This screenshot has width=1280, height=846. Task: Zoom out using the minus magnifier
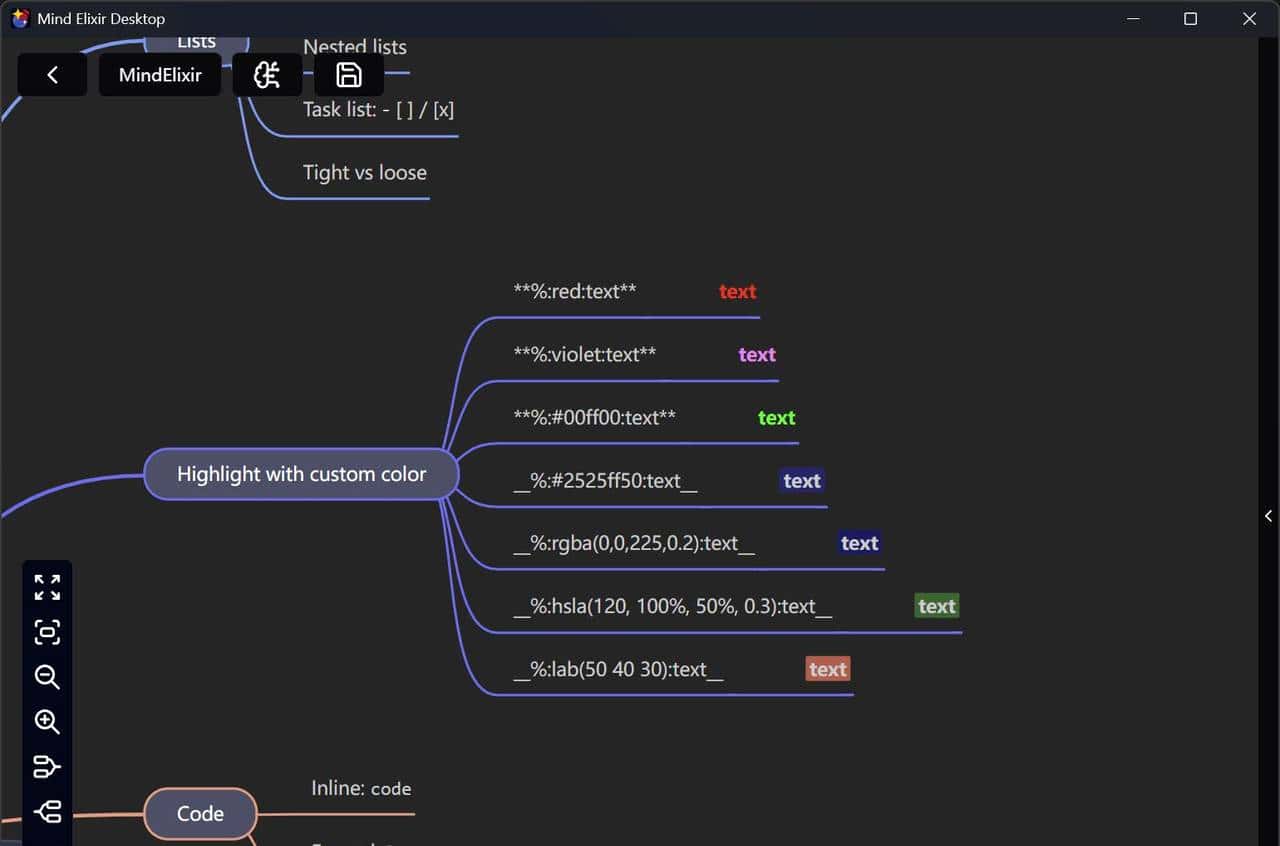pos(47,677)
